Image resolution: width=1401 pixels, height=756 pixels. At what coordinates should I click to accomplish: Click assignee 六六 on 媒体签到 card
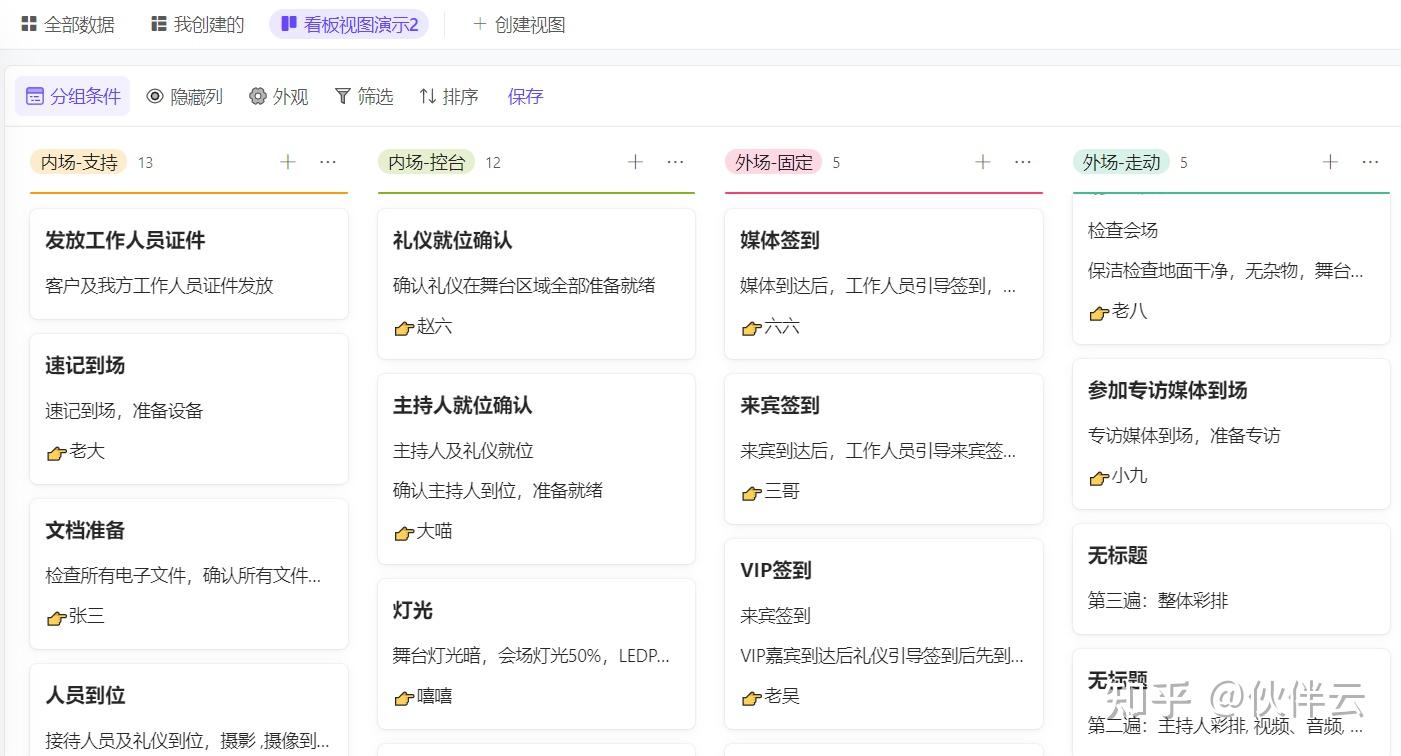coord(771,326)
